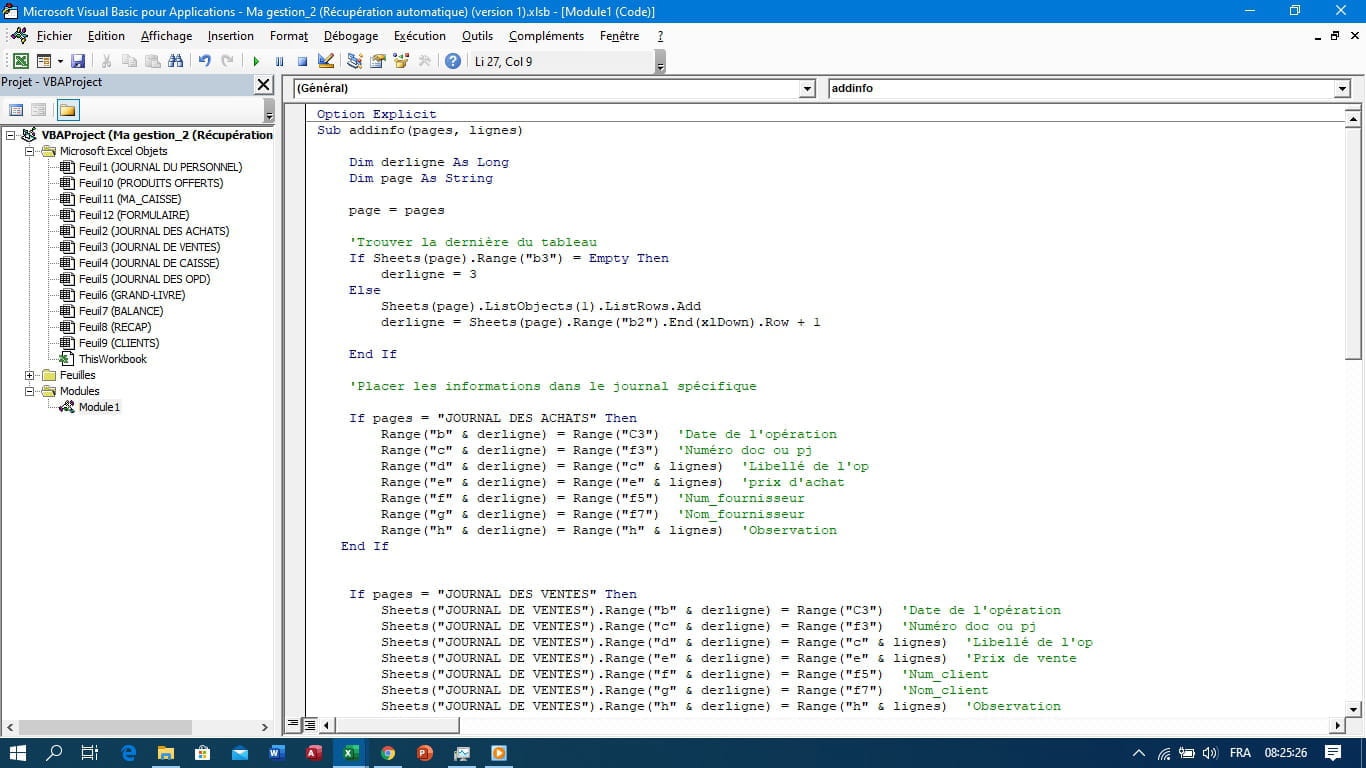Switch to PowerPoint in the taskbar
This screenshot has width=1366, height=768.
click(x=424, y=753)
